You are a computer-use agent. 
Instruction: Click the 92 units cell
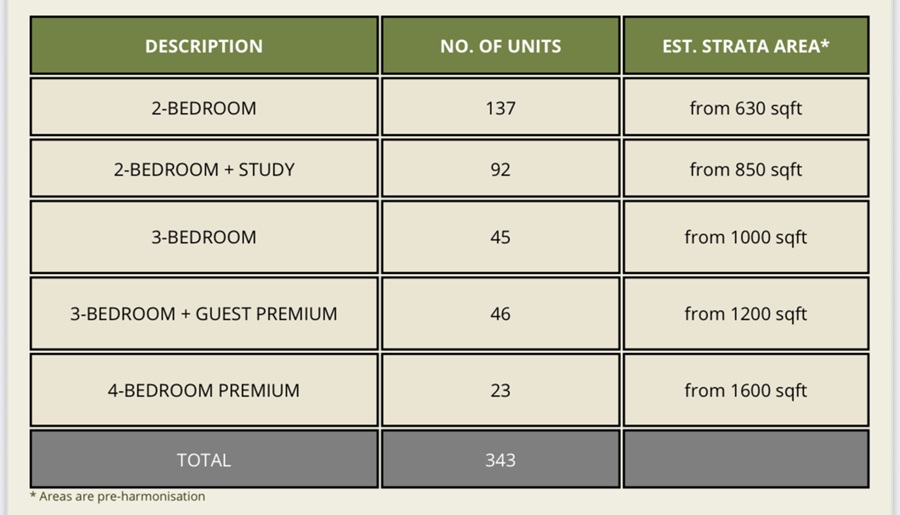point(500,170)
